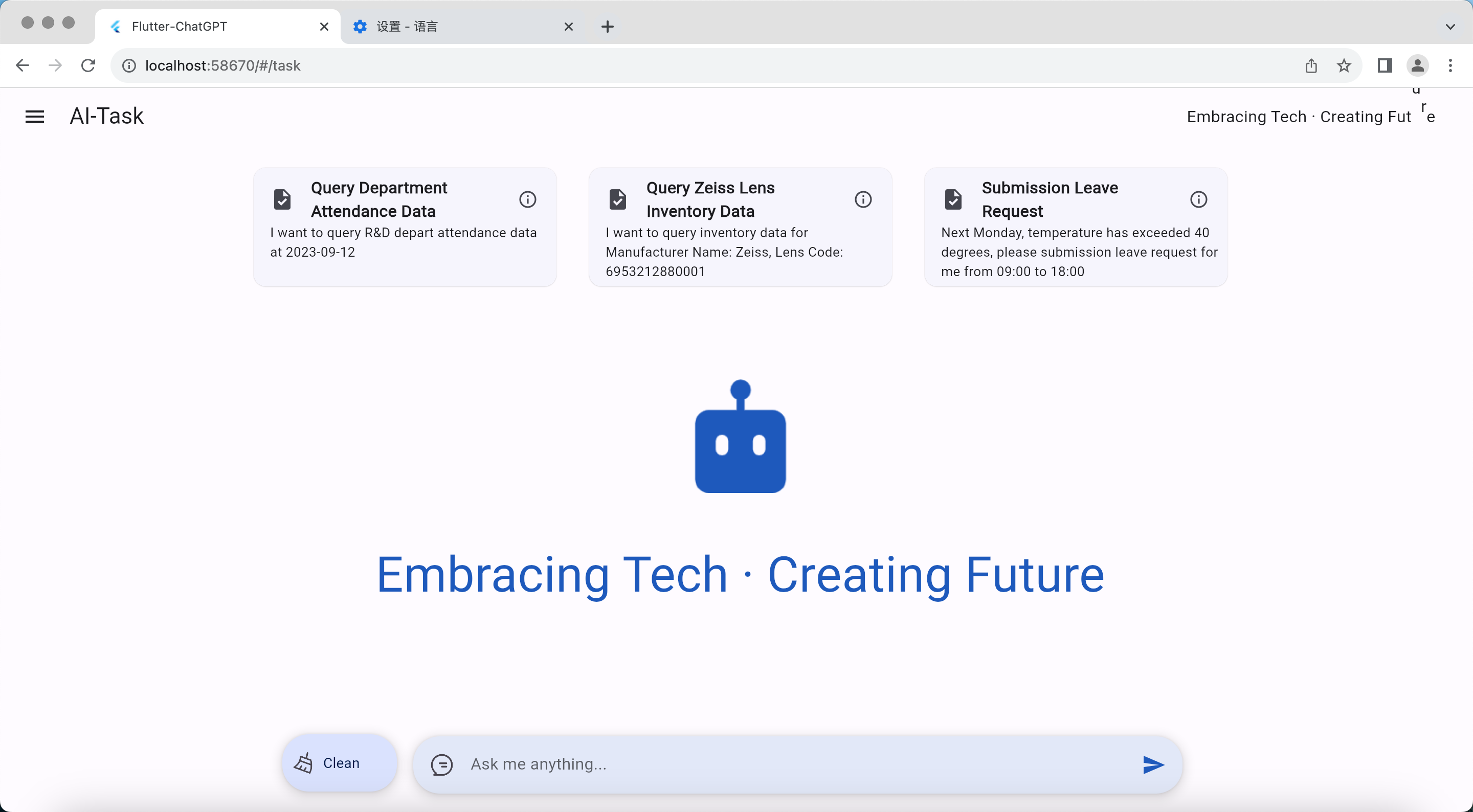Click info icon on Query Department Attendance card

(x=527, y=199)
